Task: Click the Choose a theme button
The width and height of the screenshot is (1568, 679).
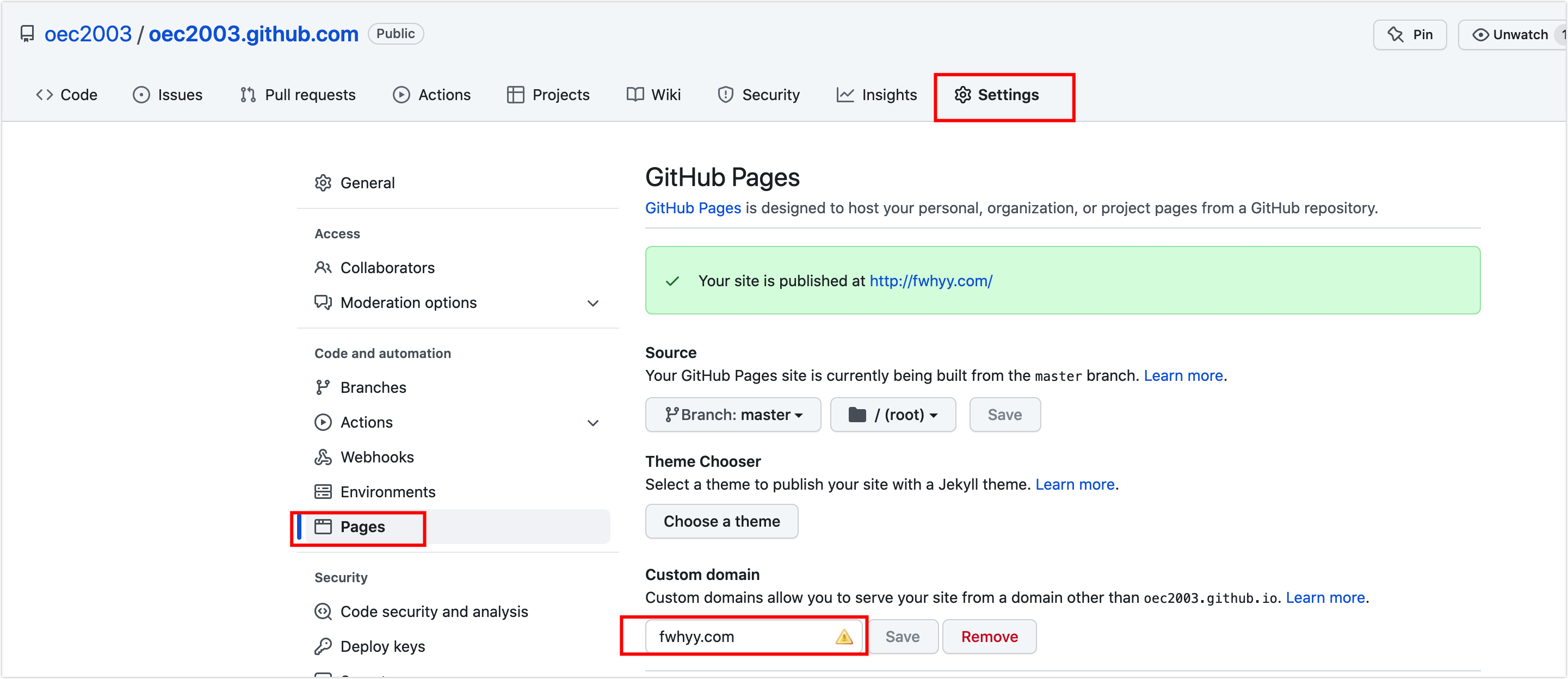Action: pos(721,521)
